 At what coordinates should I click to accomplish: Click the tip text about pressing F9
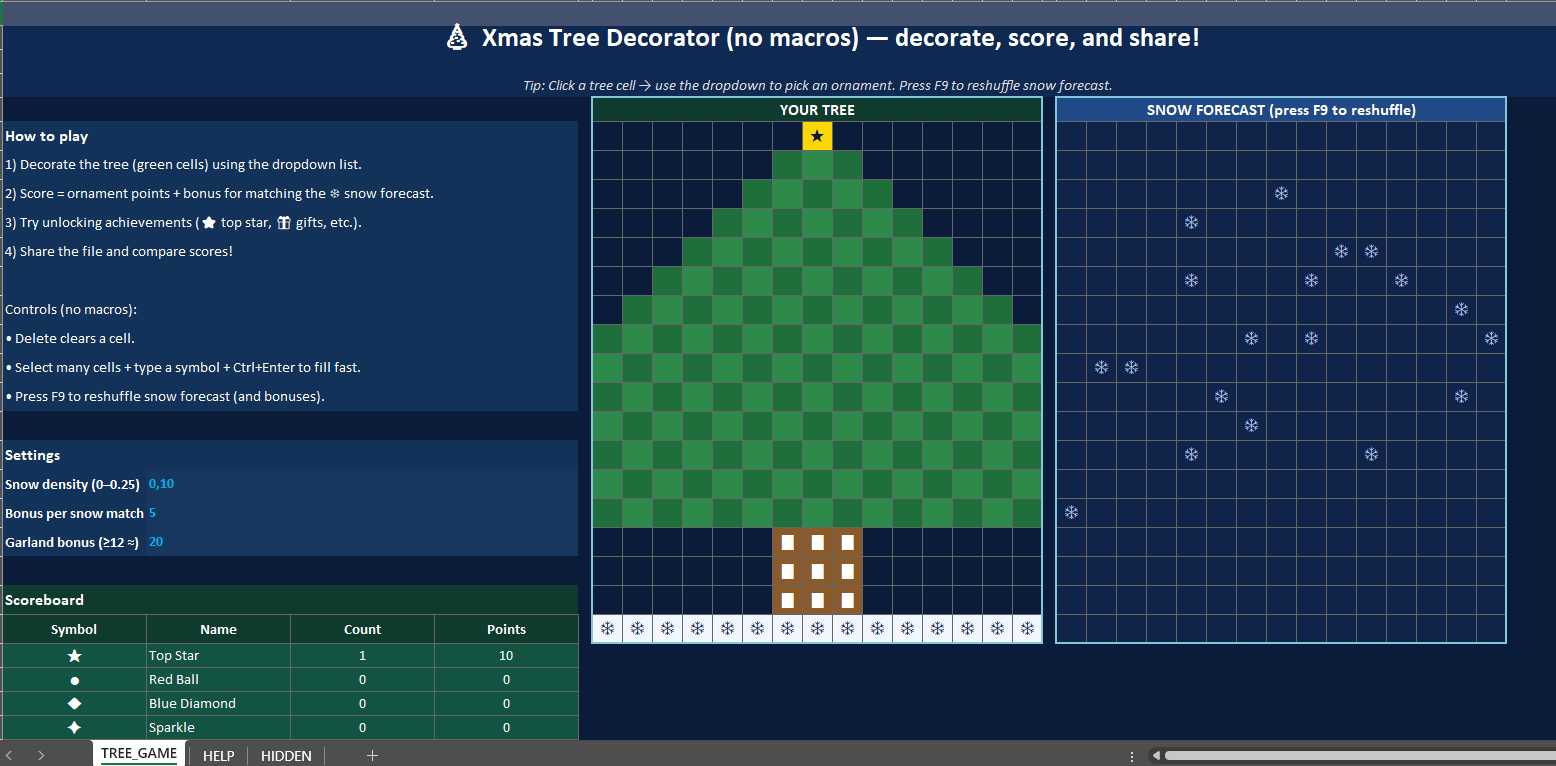pyautogui.click(x=817, y=86)
